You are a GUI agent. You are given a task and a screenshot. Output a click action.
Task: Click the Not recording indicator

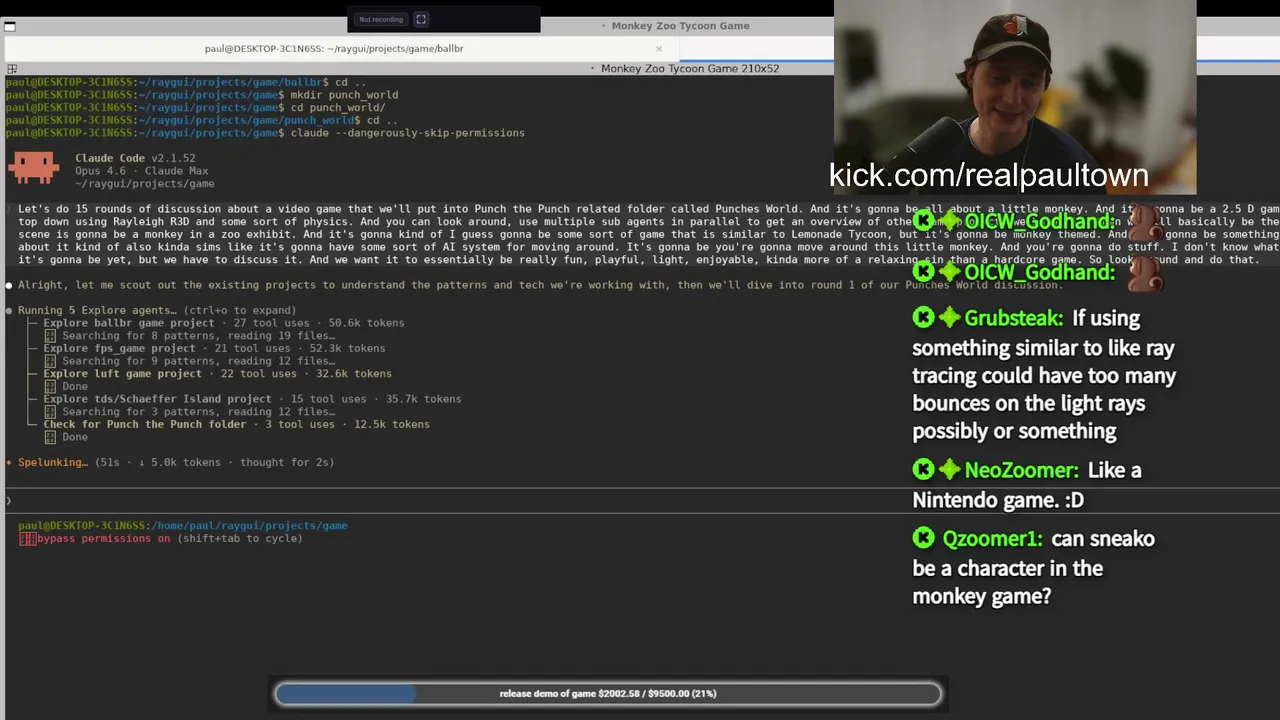(x=381, y=19)
